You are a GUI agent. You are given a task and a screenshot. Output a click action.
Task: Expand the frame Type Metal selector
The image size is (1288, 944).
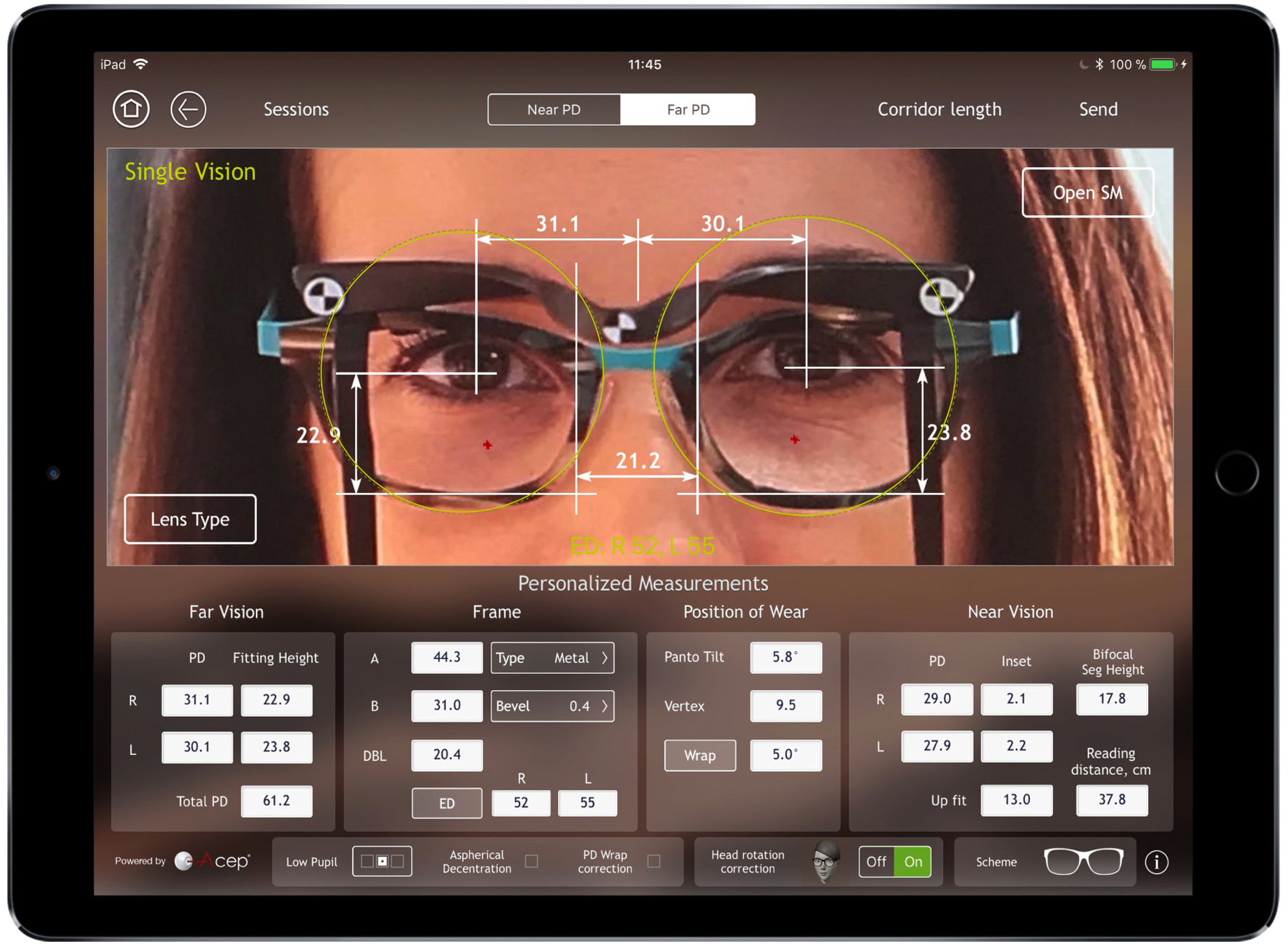(552, 658)
